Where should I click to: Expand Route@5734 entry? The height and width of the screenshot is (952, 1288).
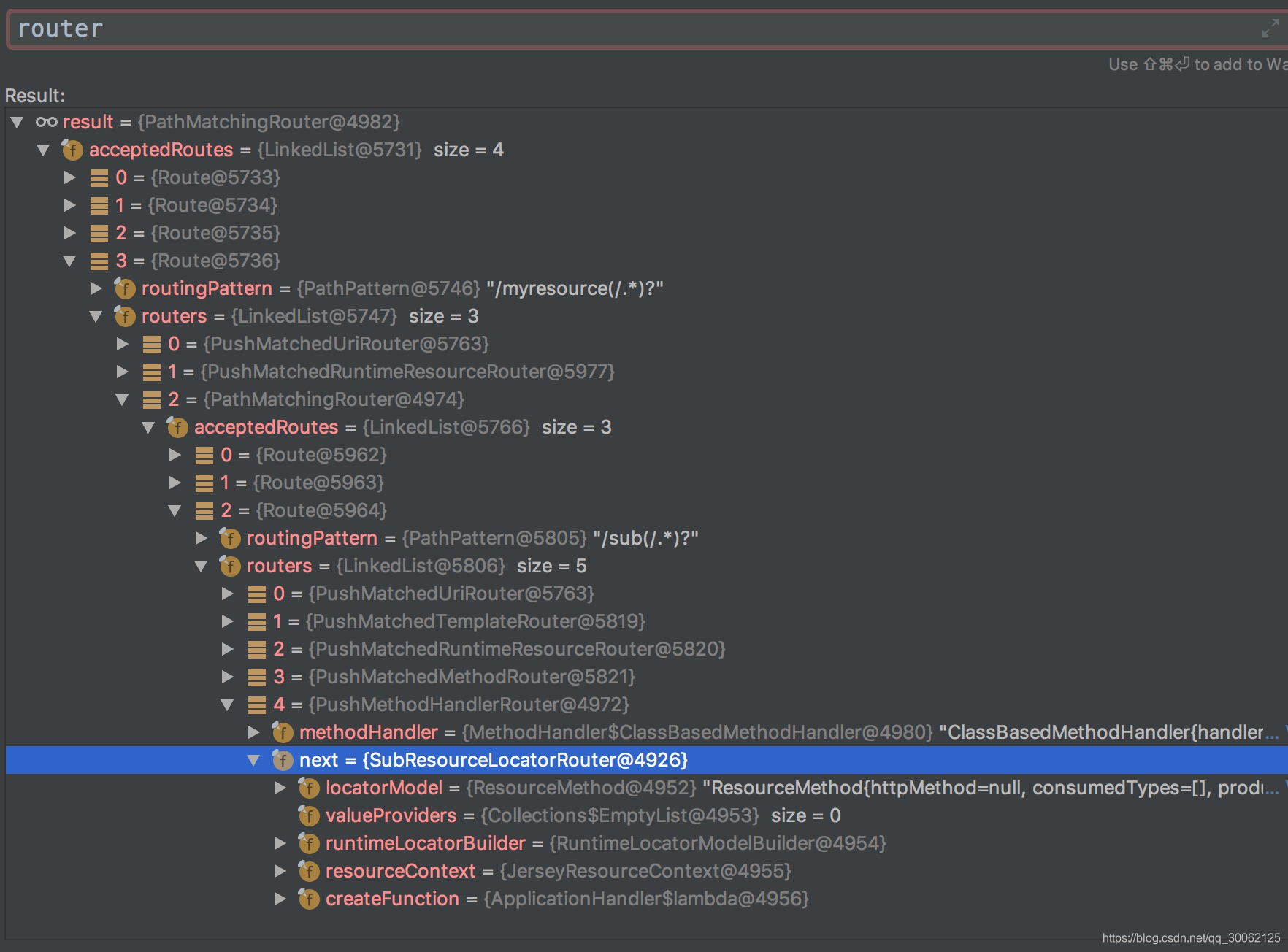69,205
